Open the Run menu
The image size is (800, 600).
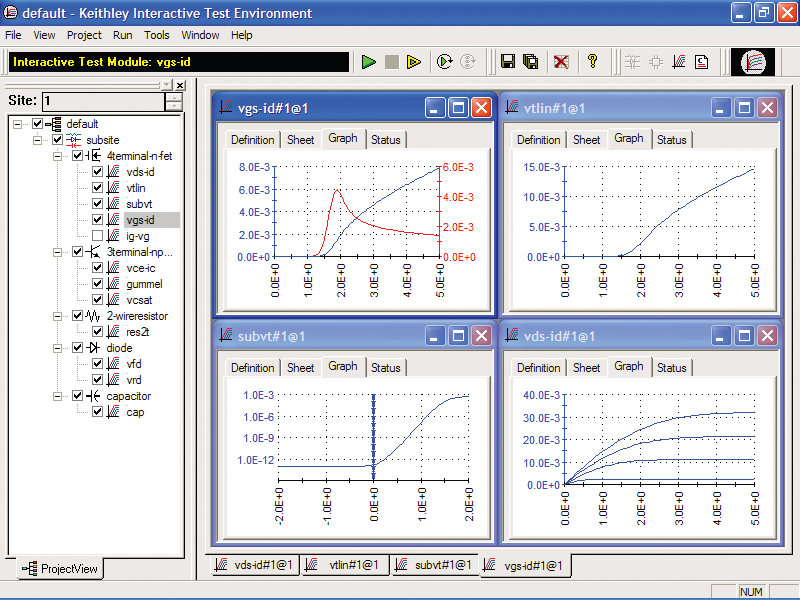tap(122, 35)
